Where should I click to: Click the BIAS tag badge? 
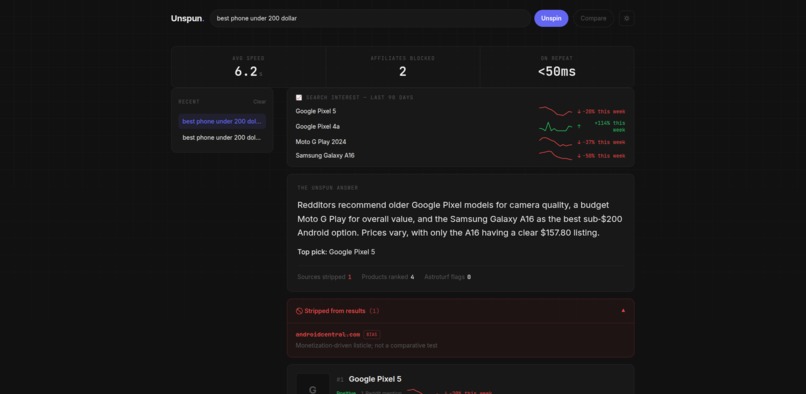tap(372, 334)
